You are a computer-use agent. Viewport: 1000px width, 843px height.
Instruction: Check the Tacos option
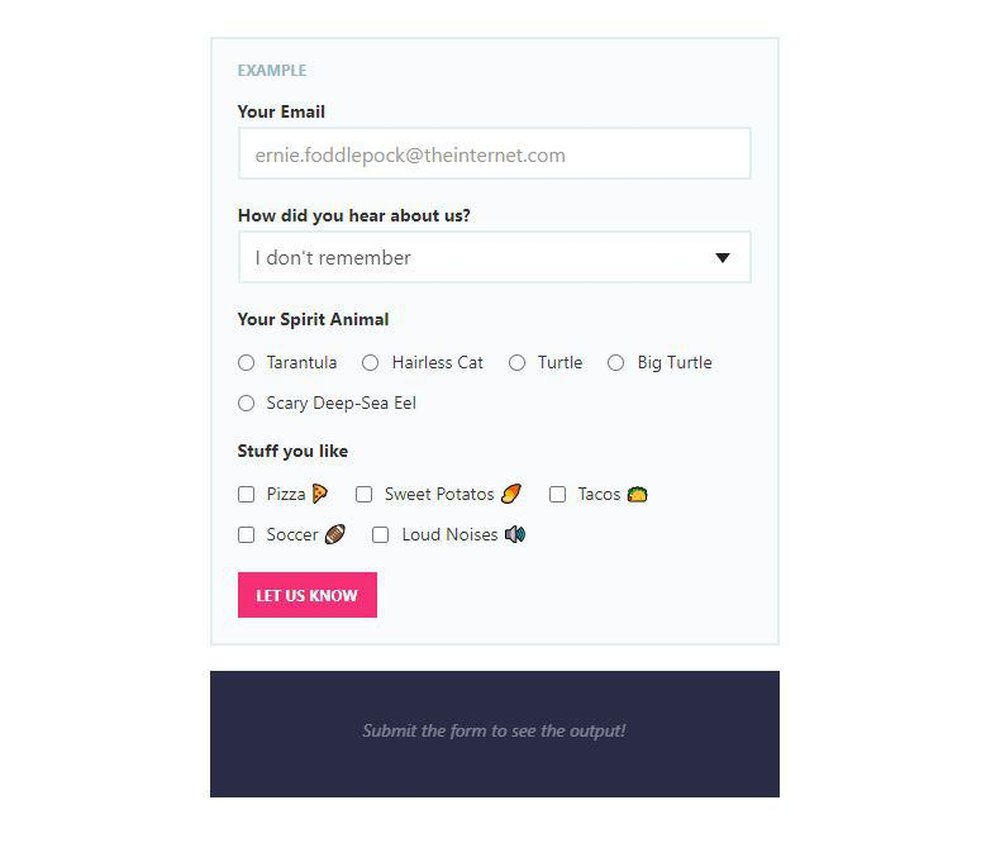(x=557, y=493)
